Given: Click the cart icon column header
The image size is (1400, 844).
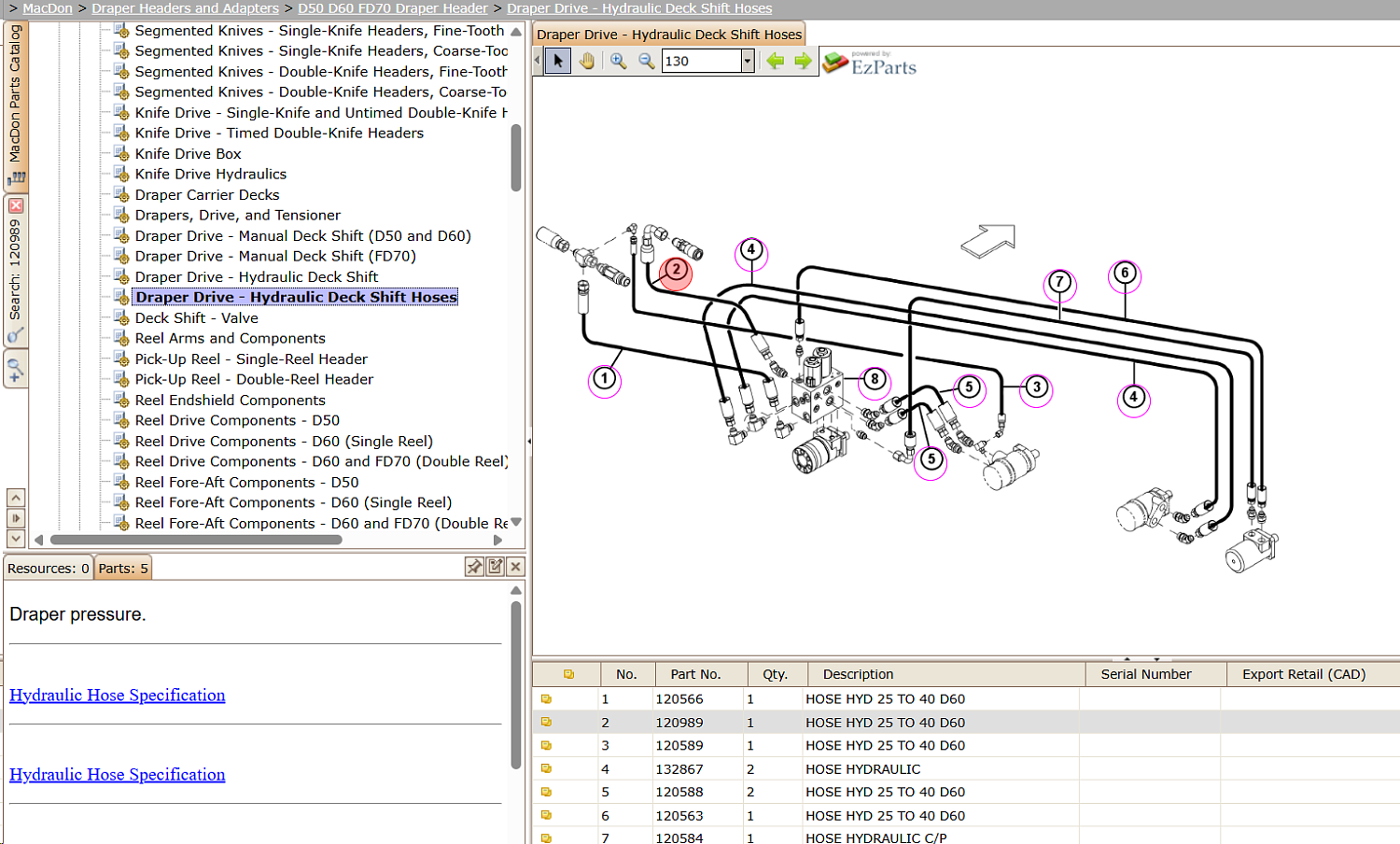Looking at the screenshot, I should pyautogui.click(x=568, y=674).
